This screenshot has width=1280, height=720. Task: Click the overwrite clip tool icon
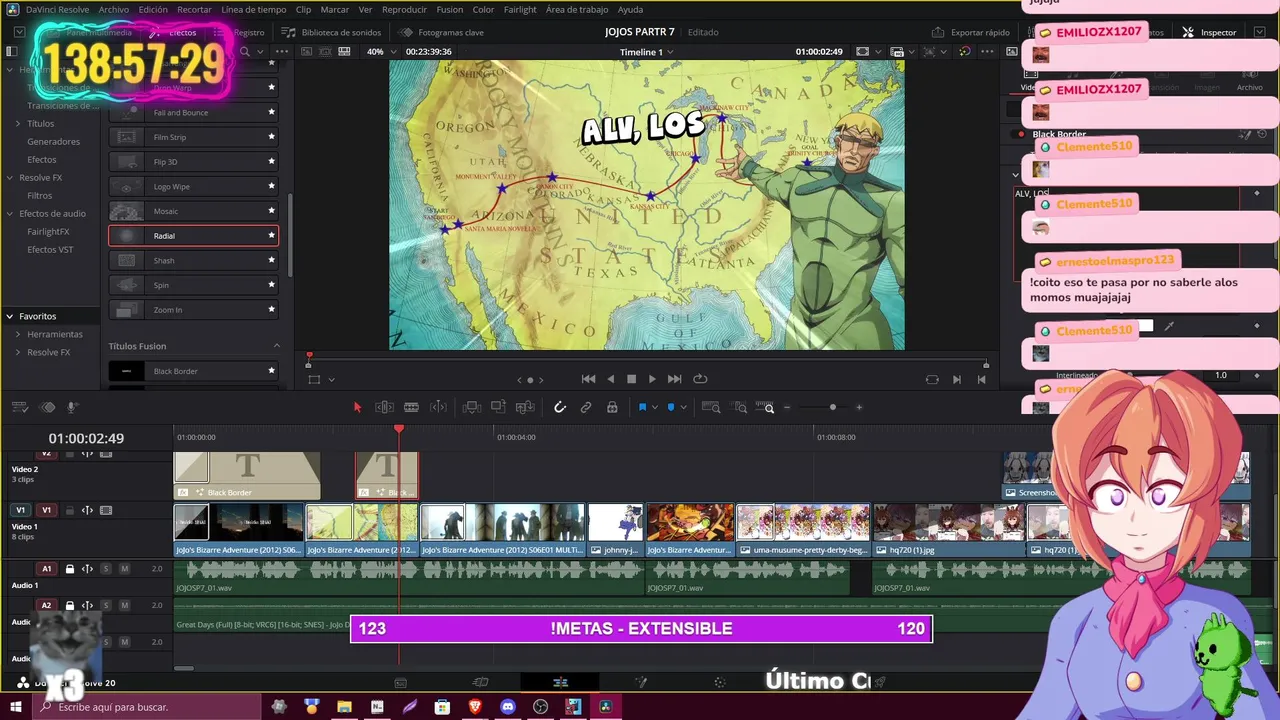[x=498, y=407]
